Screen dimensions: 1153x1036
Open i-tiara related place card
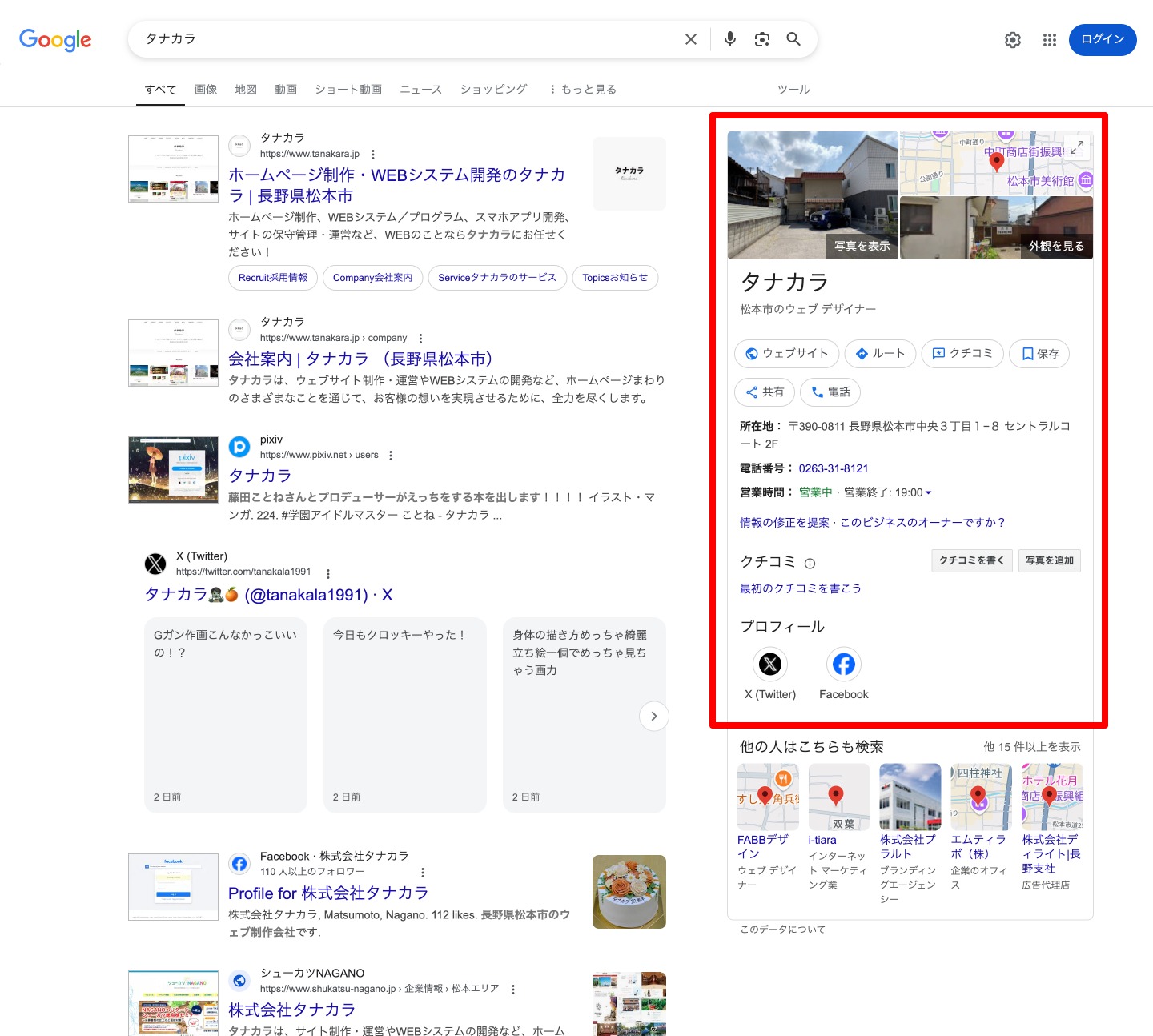coord(838,826)
